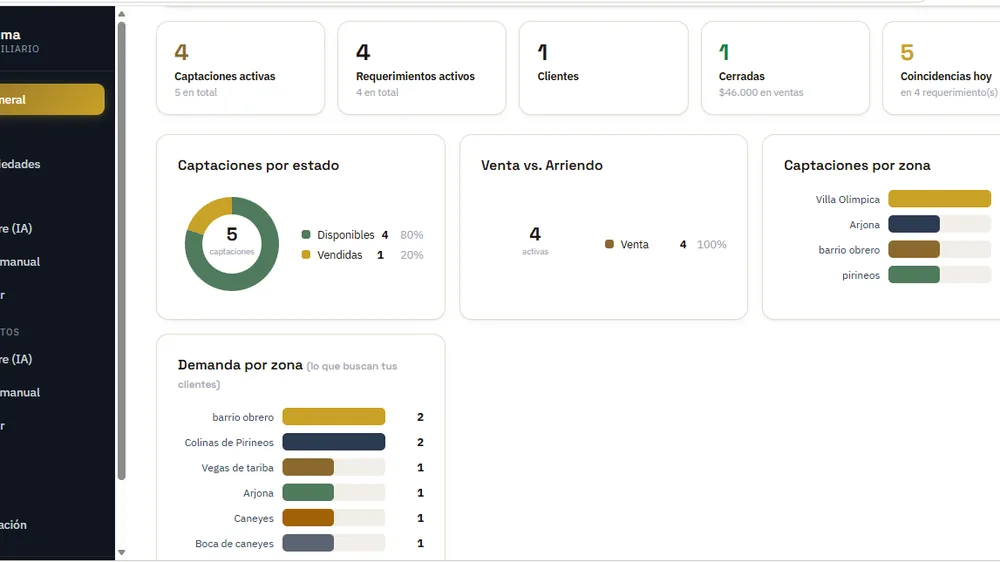Open the sidebar item ending in "iedades"
This screenshot has height=562, width=1000.
[x=20, y=164]
